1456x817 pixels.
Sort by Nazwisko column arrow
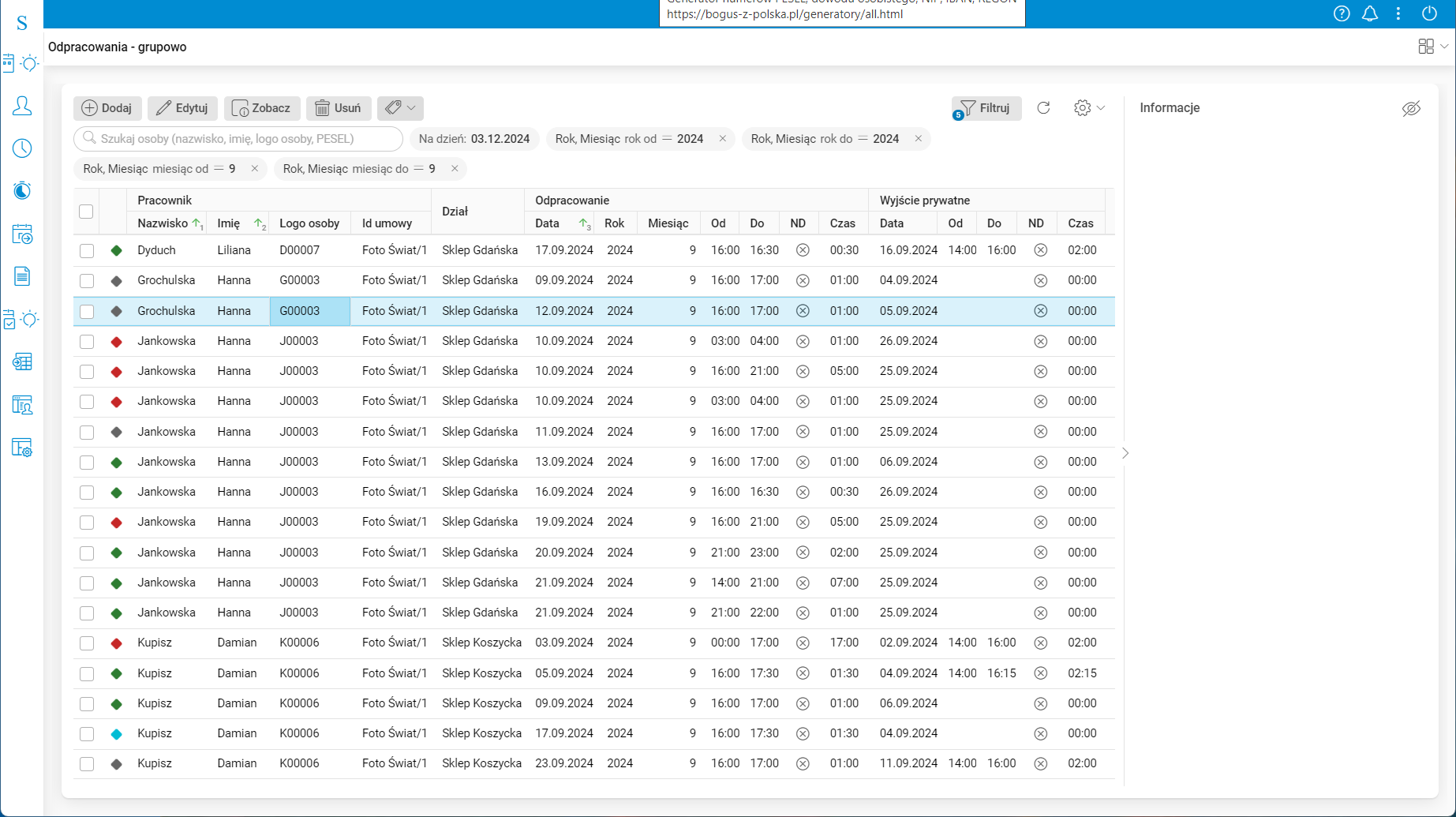[197, 223]
